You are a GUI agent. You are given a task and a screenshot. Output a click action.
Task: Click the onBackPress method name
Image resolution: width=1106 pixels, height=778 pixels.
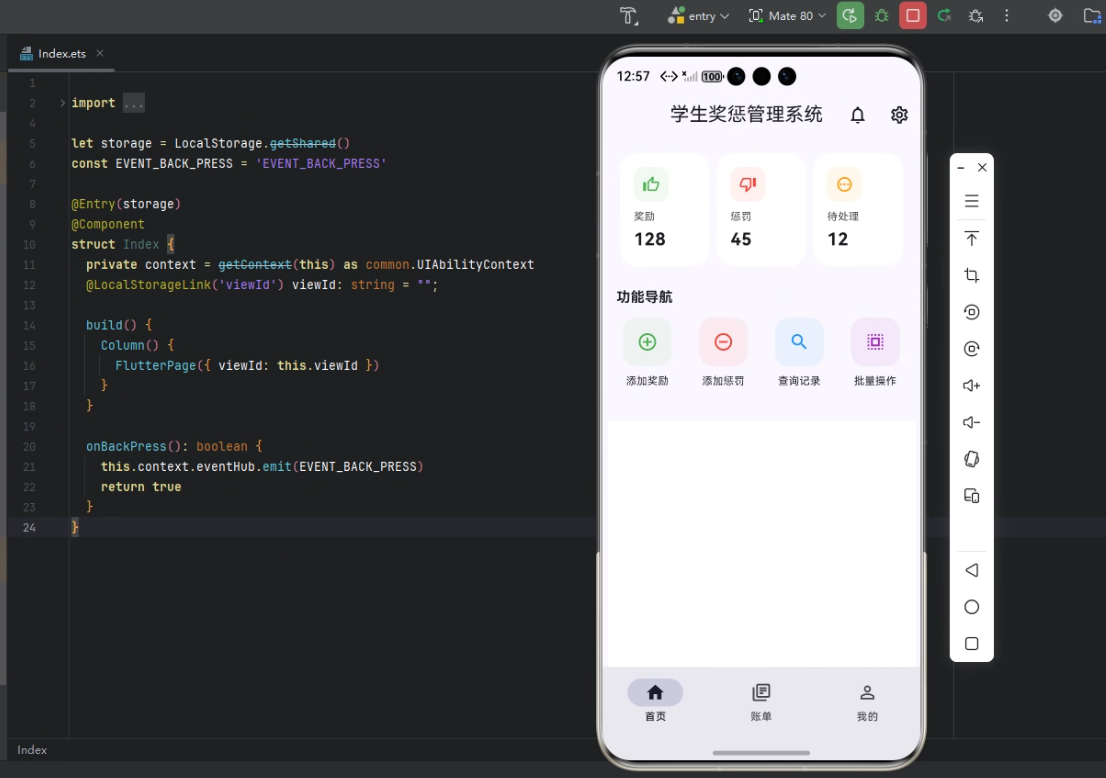pyautogui.click(x=126, y=446)
